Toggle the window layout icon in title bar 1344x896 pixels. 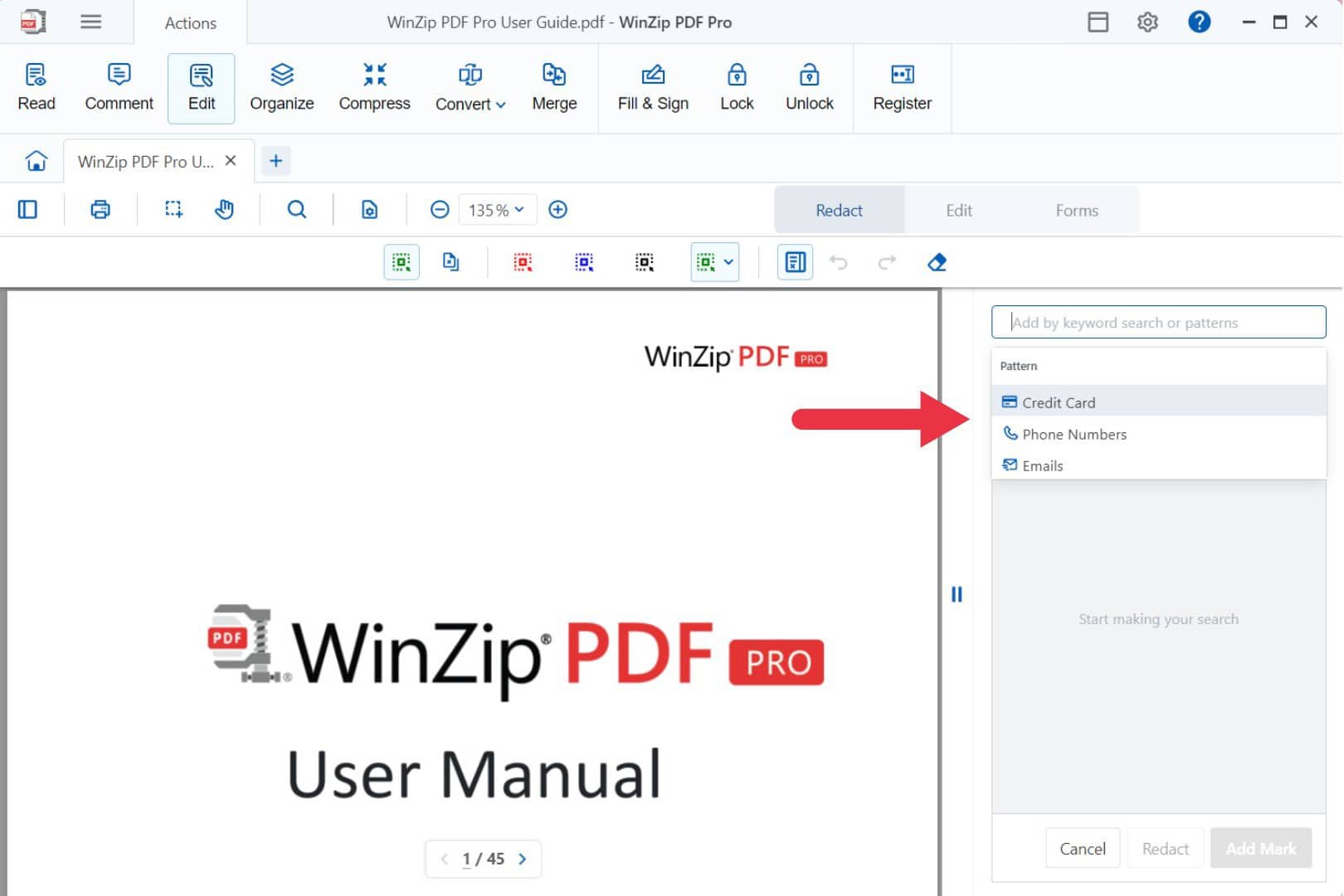tap(1098, 22)
